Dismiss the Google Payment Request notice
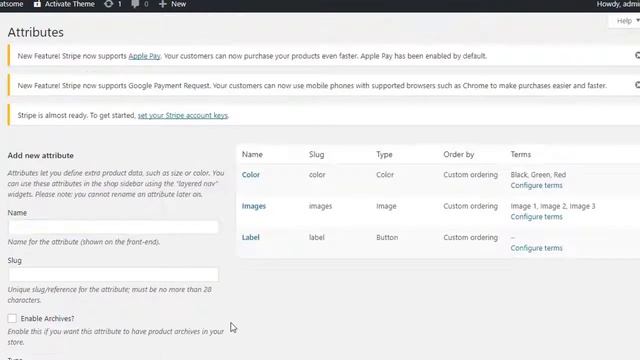 tap(637, 85)
